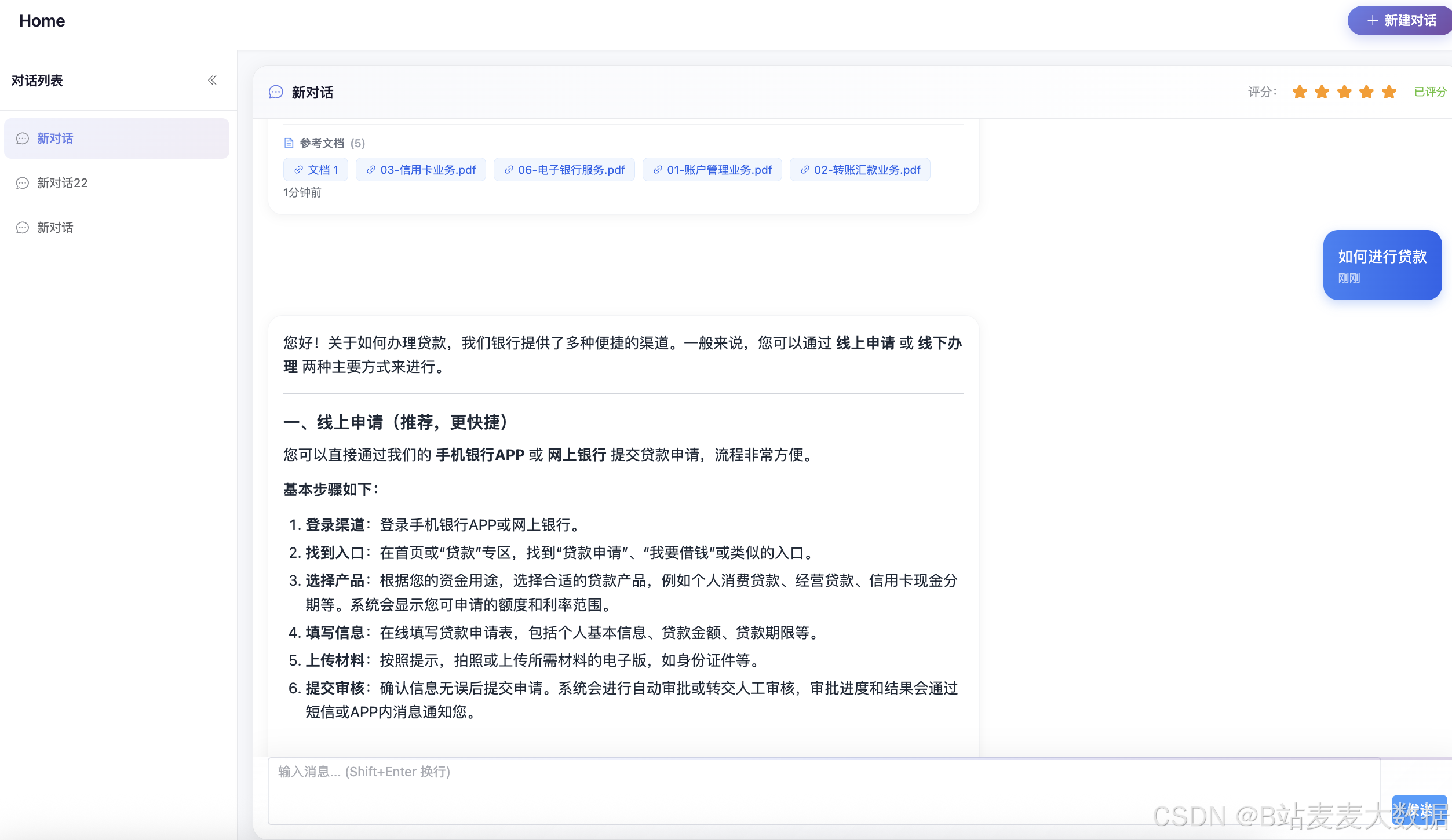Click the third rating star

coord(1344,92)
